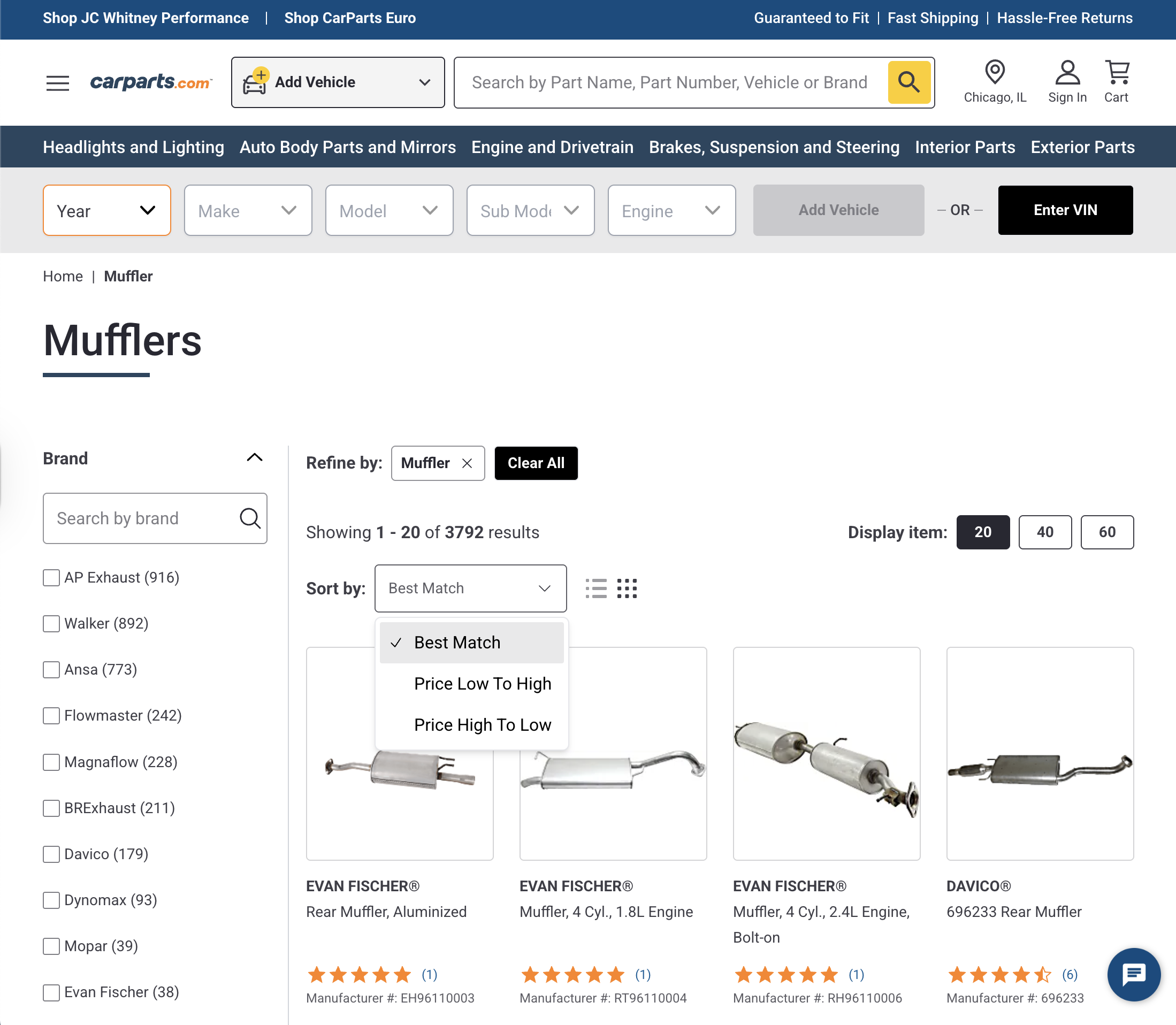Switch to list view layout

596,588
